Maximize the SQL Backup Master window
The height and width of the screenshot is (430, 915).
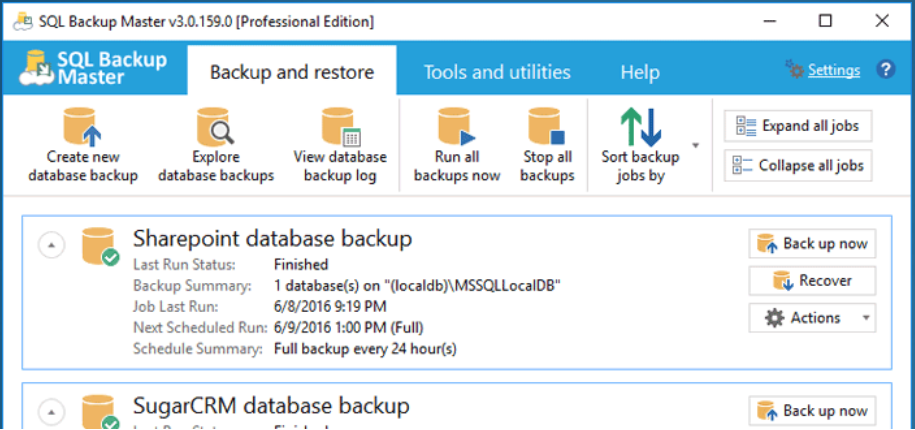(825, 22)
